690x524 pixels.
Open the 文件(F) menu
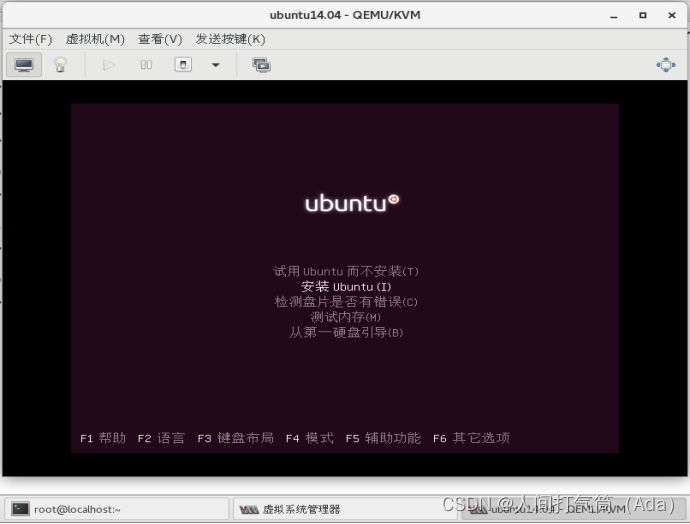pyautogui.click(x=30, y=39)
